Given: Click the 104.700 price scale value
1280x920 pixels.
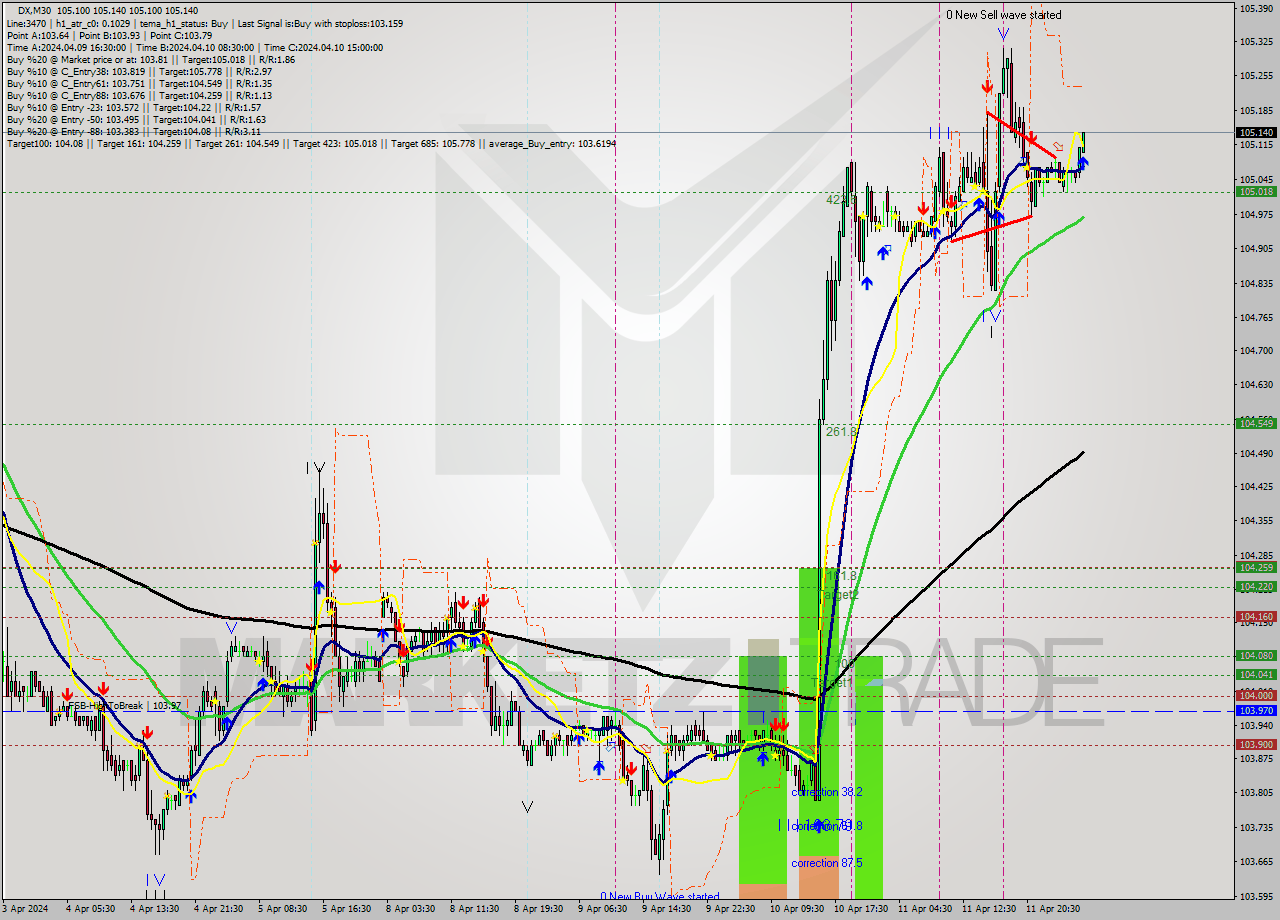Looking at the screenshot, I should [x=1256, y=351].
